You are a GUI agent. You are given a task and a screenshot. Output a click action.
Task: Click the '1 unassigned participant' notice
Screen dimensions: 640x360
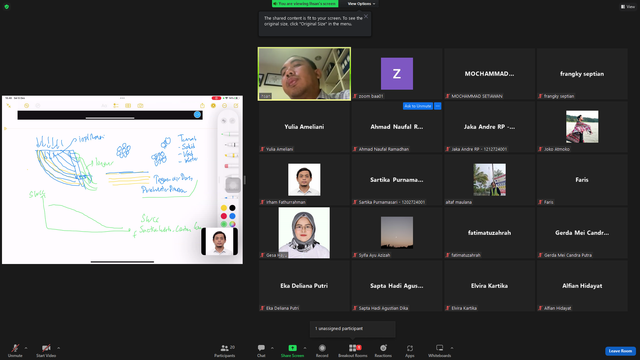coord(353,329)
